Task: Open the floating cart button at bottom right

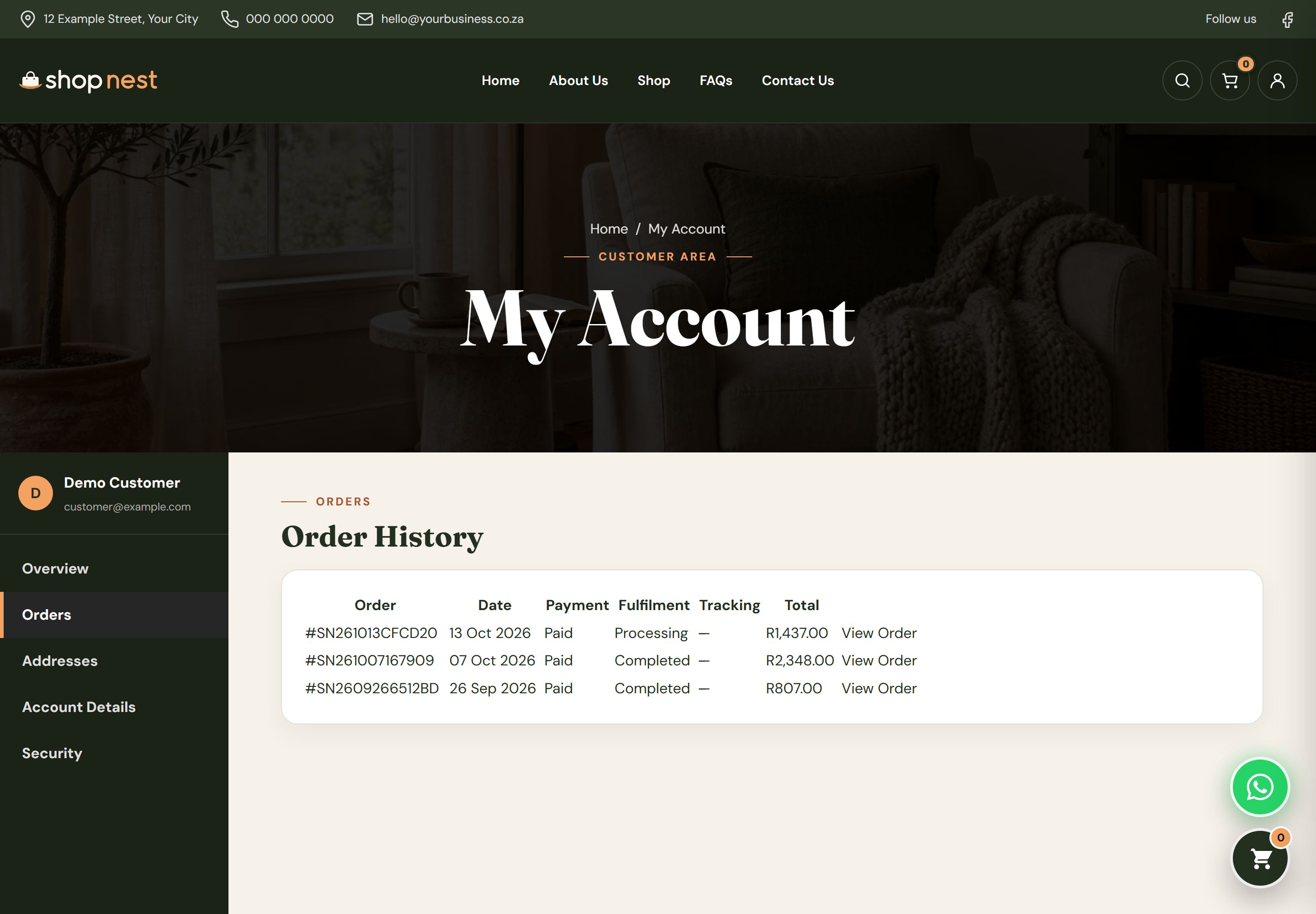Action: pyautogui.click(x=1260, y=858)
